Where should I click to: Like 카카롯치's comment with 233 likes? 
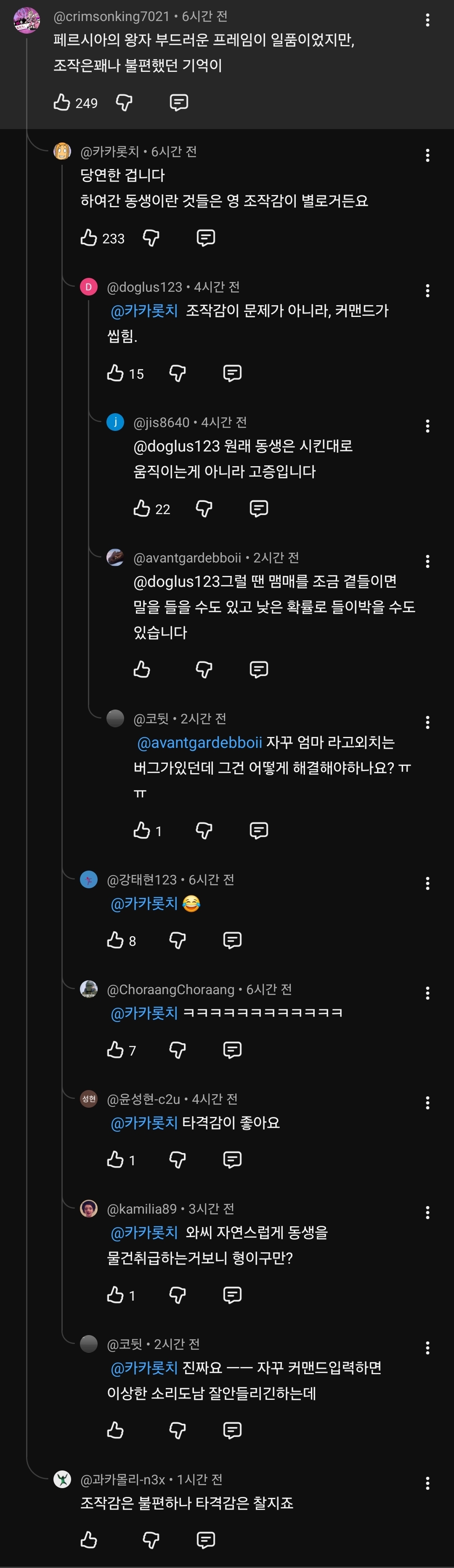coord(89,238)
